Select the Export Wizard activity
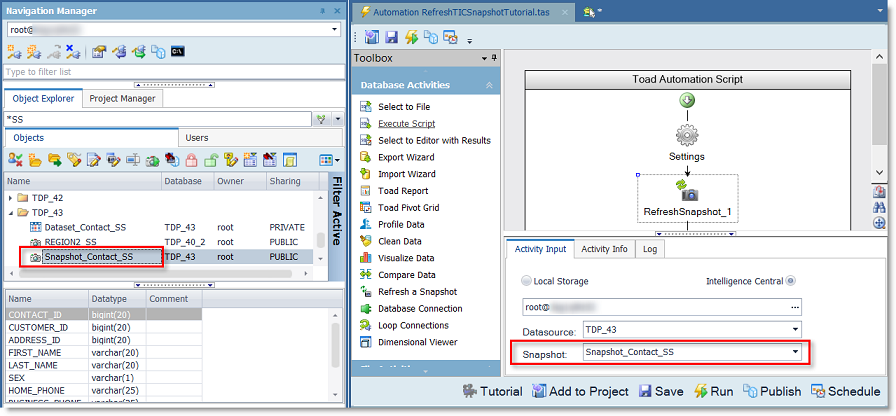Viewport: 896px width, 416px height. (398, 157)
